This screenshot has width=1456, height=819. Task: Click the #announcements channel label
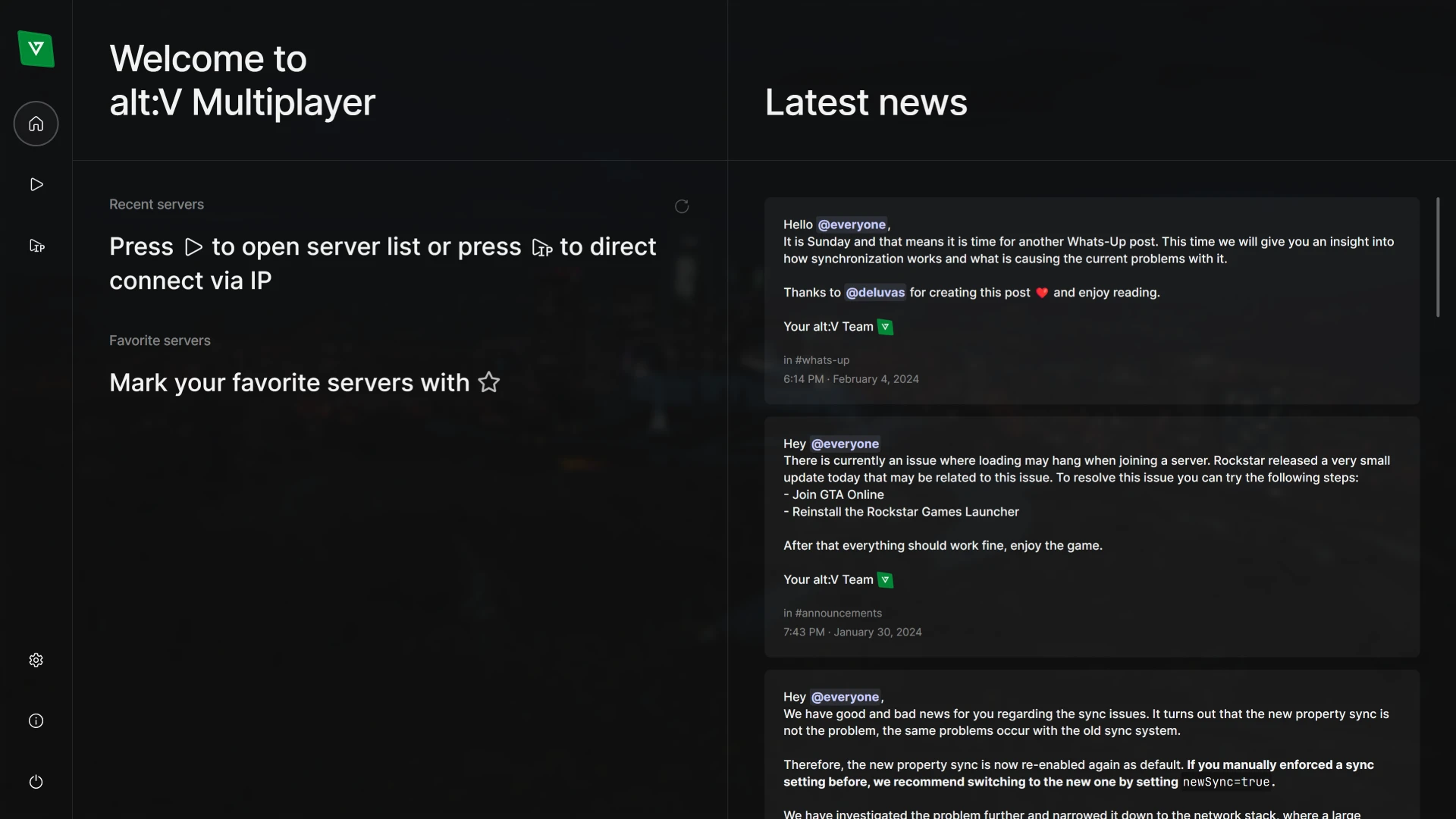click(838, 613)
